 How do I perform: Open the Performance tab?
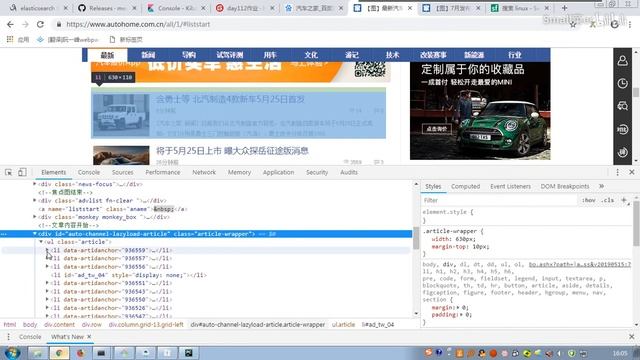click(162, 172)
